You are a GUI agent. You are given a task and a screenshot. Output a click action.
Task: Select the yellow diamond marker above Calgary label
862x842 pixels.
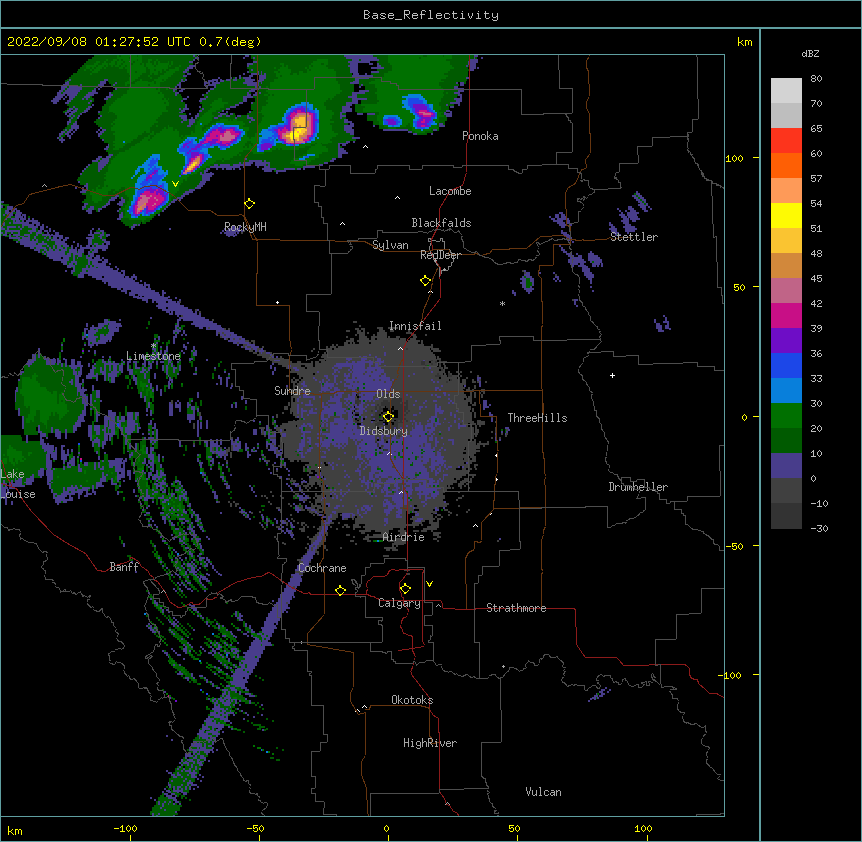coord(405,589)
